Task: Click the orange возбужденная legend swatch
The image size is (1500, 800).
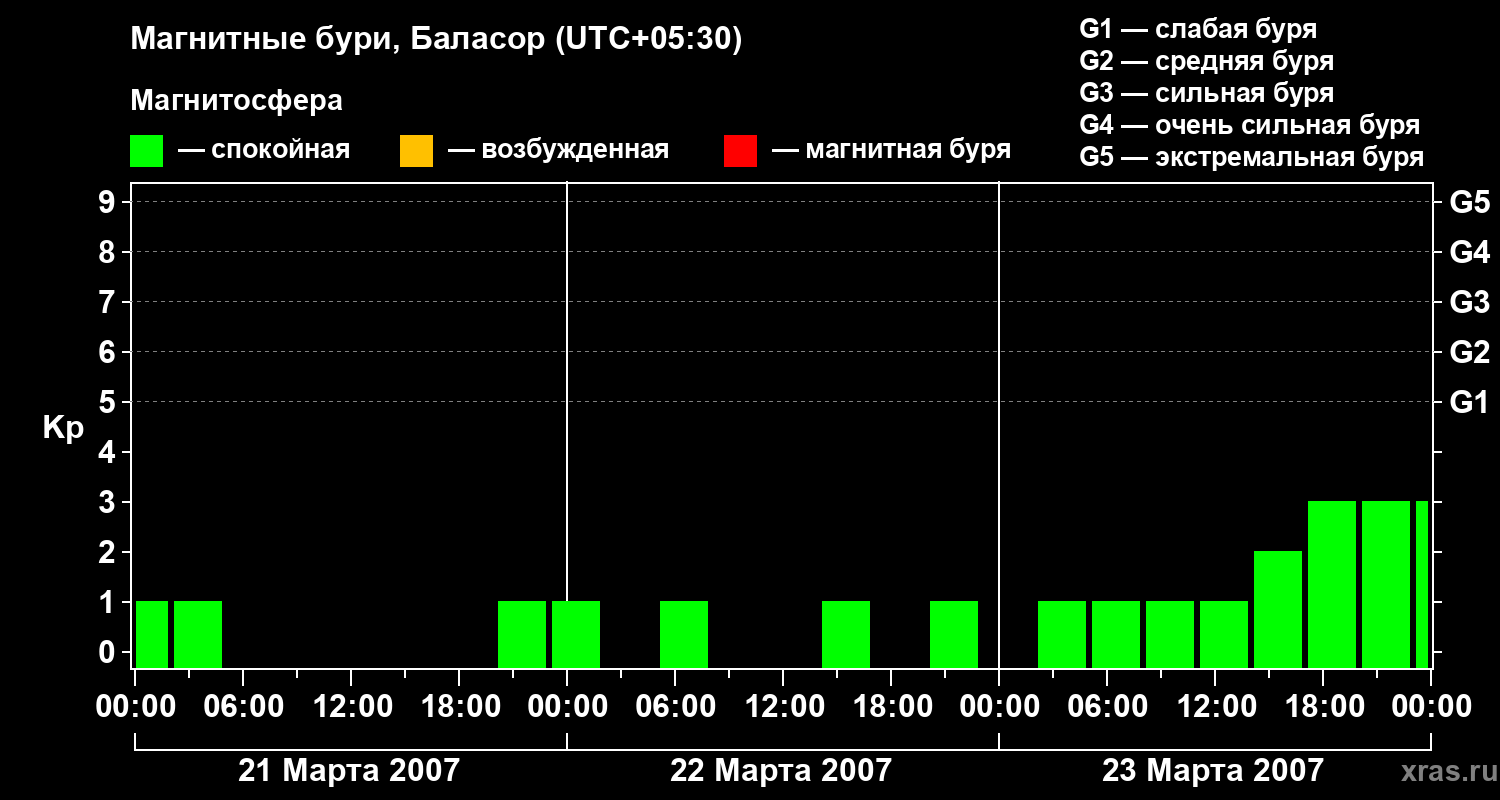Action: click(416, 151)
